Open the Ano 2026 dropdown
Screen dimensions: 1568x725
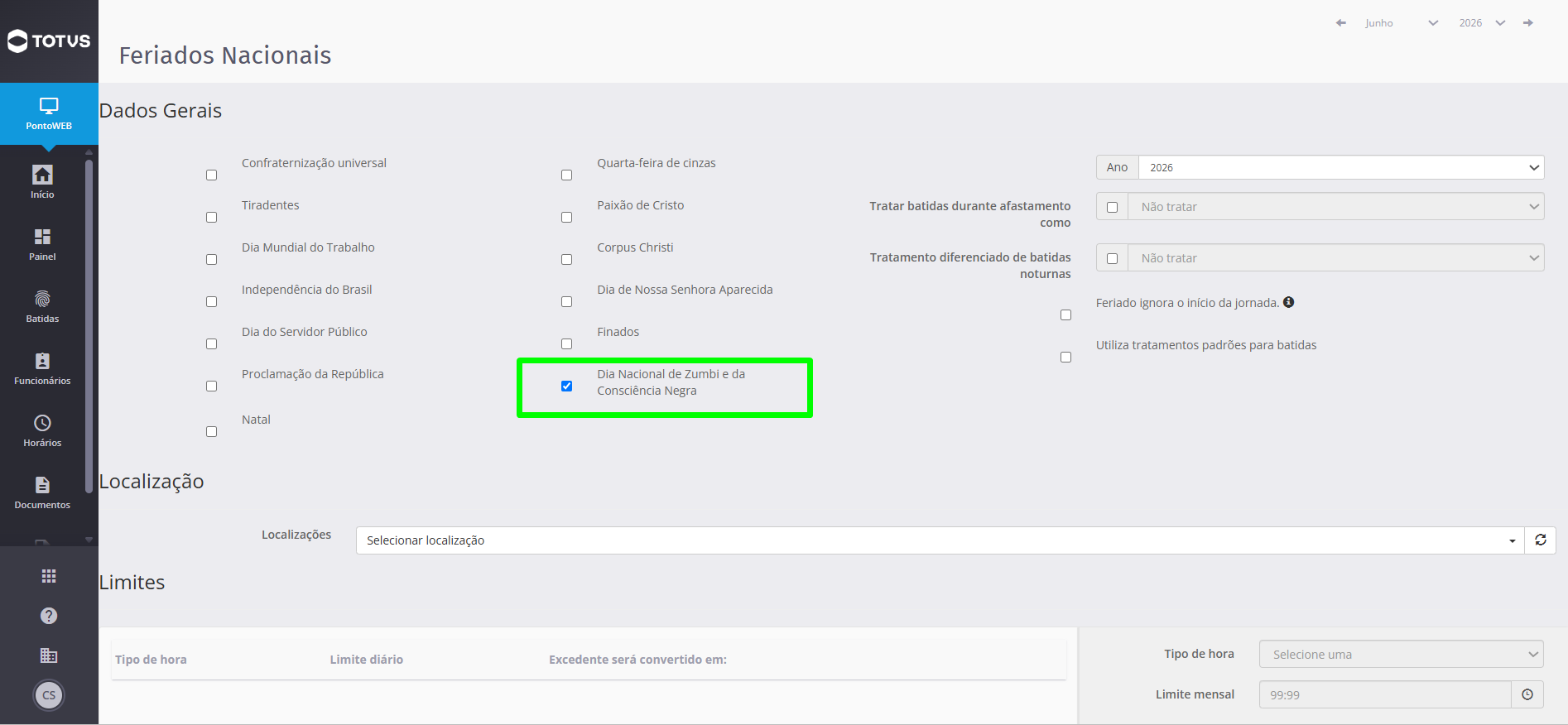1341,167
